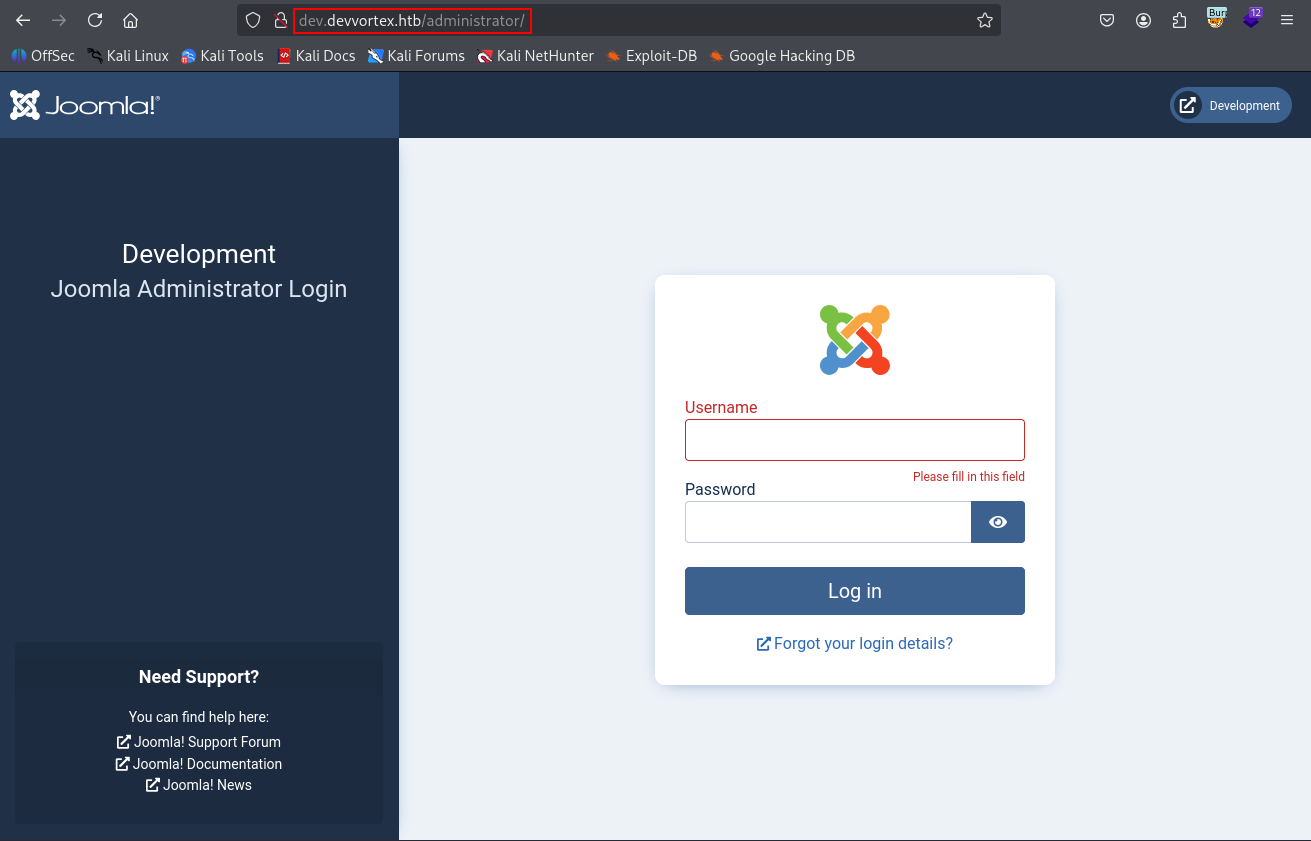Open the Joomla! News link
Screen dimensions: 1311x841
[199, 785]
